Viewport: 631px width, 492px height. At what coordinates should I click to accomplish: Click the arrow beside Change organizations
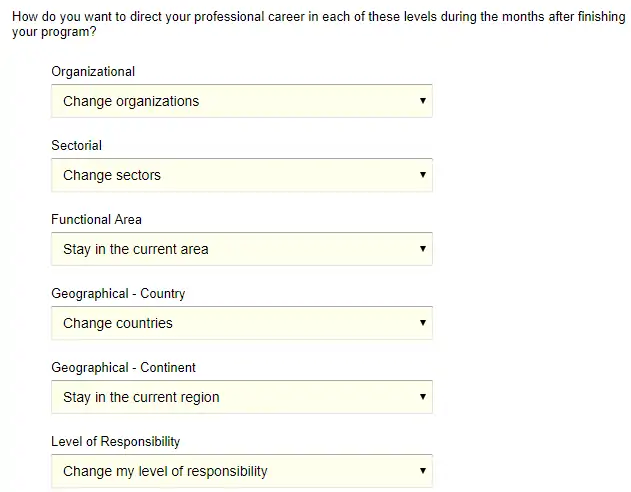pyautogui.click(x=423, y=101)
